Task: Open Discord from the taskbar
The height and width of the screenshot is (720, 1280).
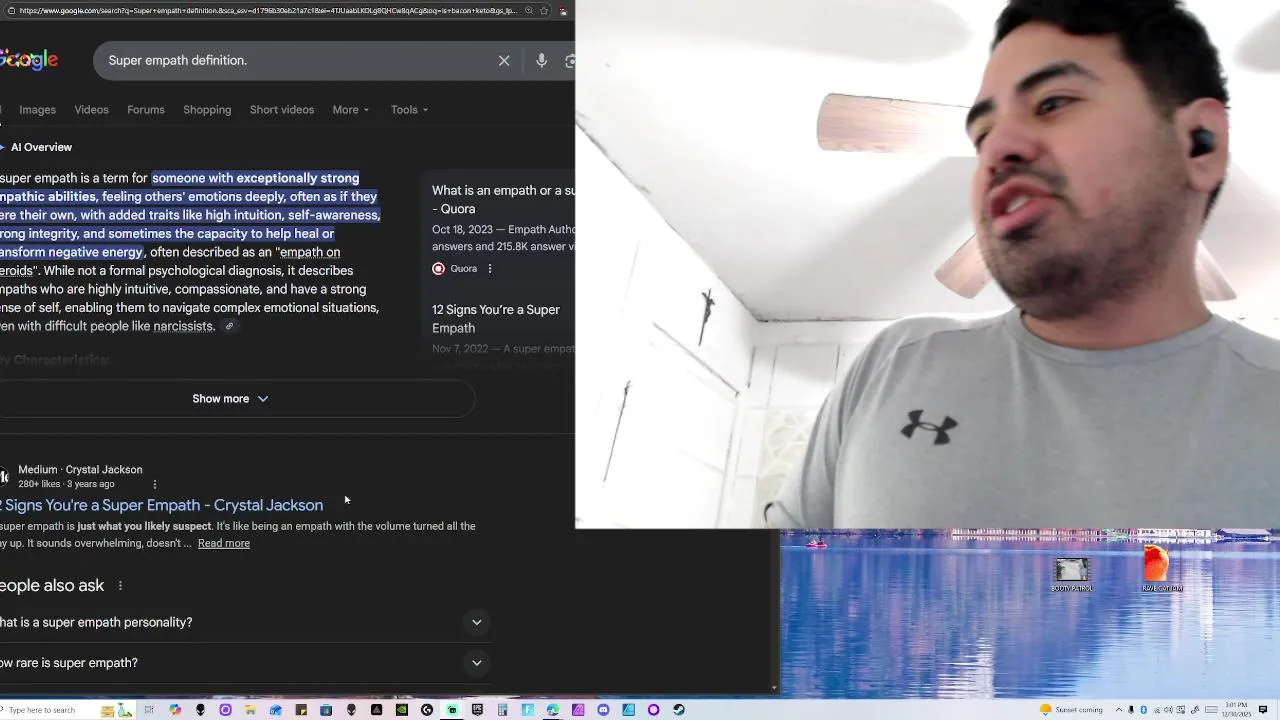Action: coord(603,710)
